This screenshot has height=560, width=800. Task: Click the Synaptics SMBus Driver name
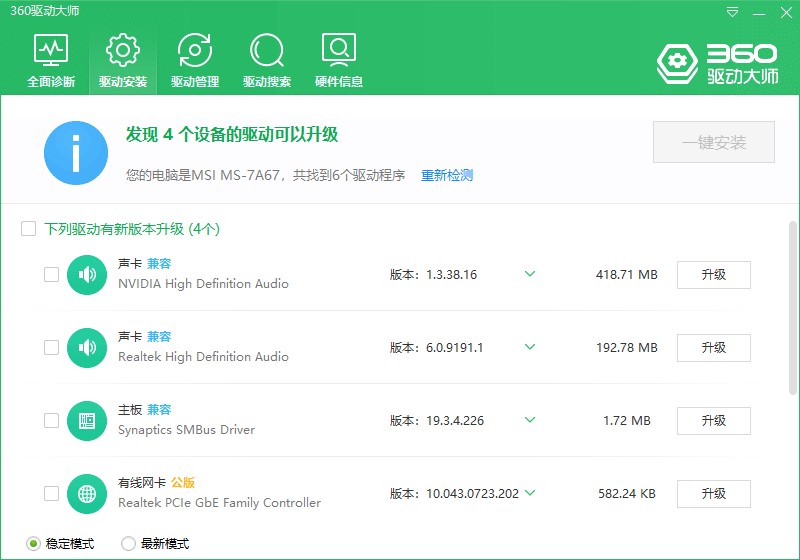[x=186, y=430]
